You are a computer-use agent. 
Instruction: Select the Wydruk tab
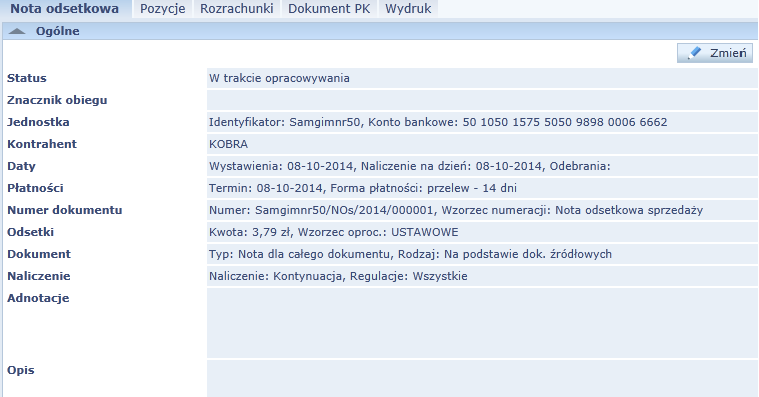click(408, 9)
